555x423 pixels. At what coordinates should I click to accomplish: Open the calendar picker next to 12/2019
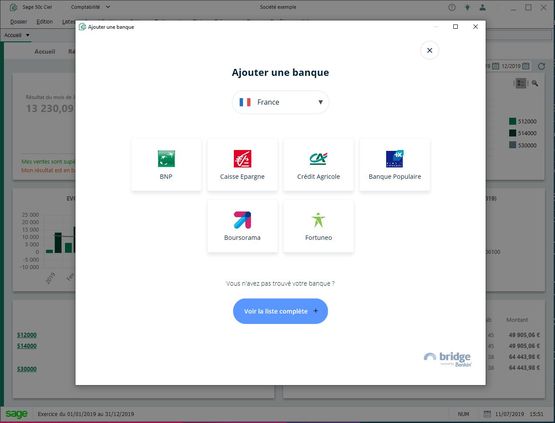[526, 66]
